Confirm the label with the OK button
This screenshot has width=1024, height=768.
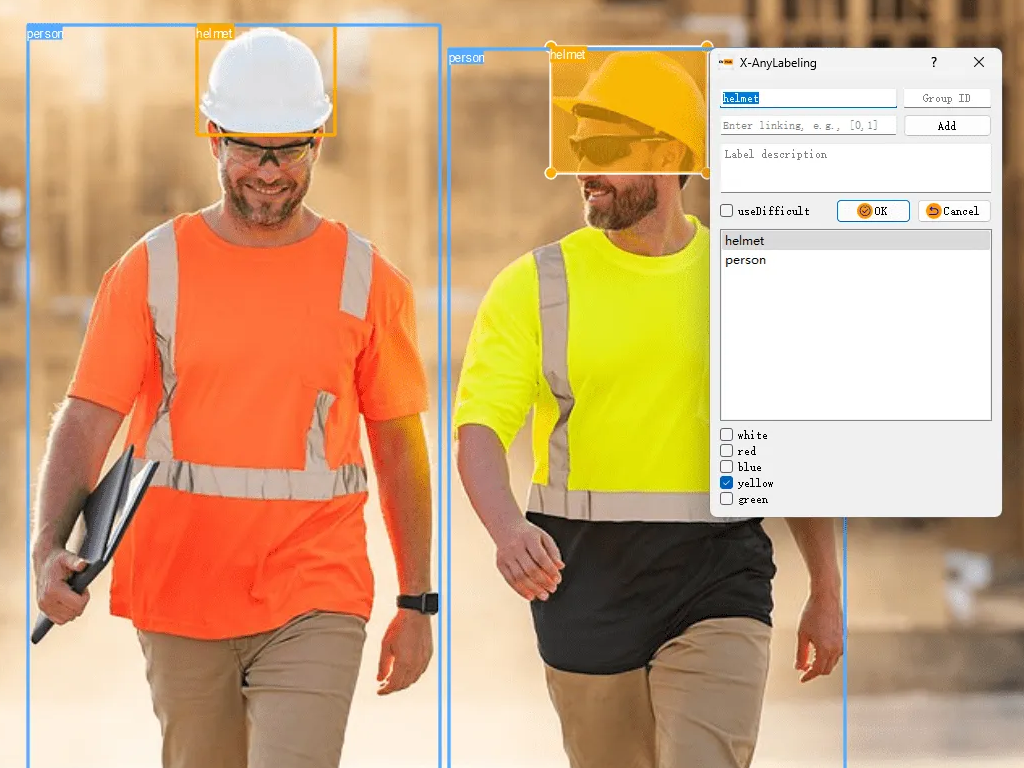[873, 211]
